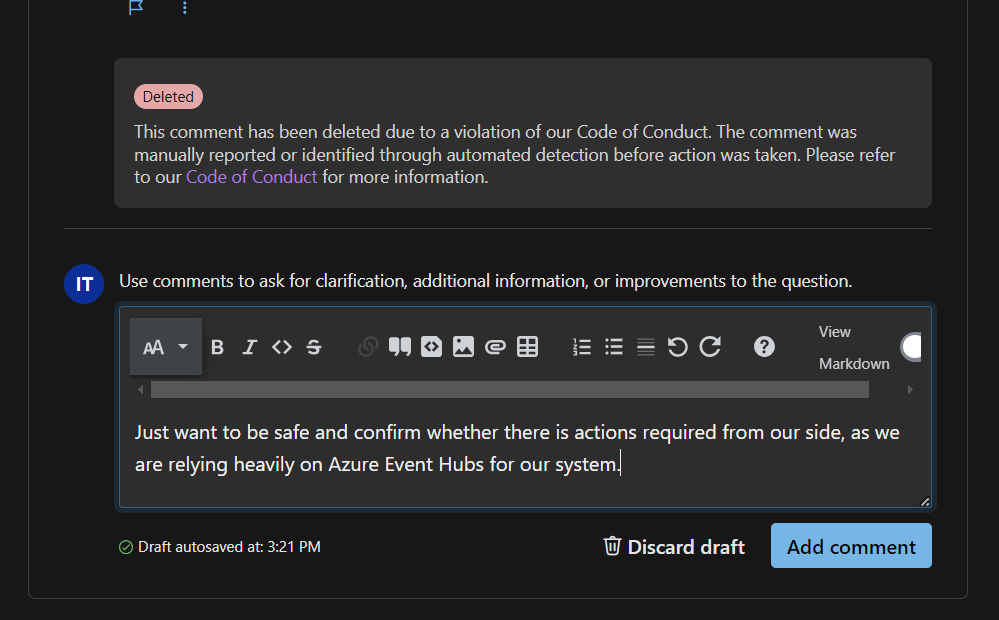This screenshot has width=999, height=620.
Task: Attach a file using the paperclip icon
Action: pyautogui.click(x=495, y=347)
